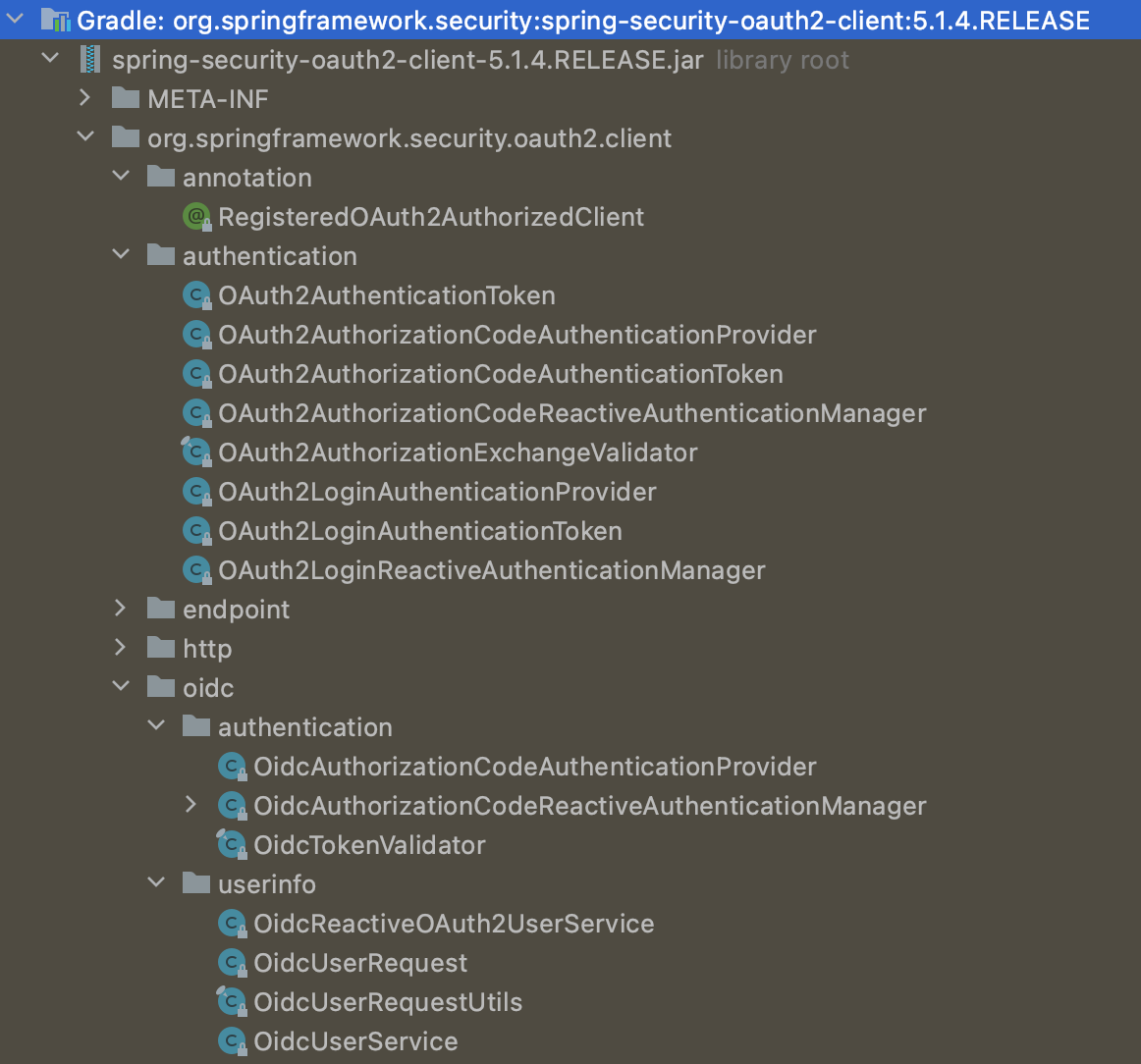Click the library root label text
The width and height of the screenshot is (1141, 1064).
click(782, 59)
